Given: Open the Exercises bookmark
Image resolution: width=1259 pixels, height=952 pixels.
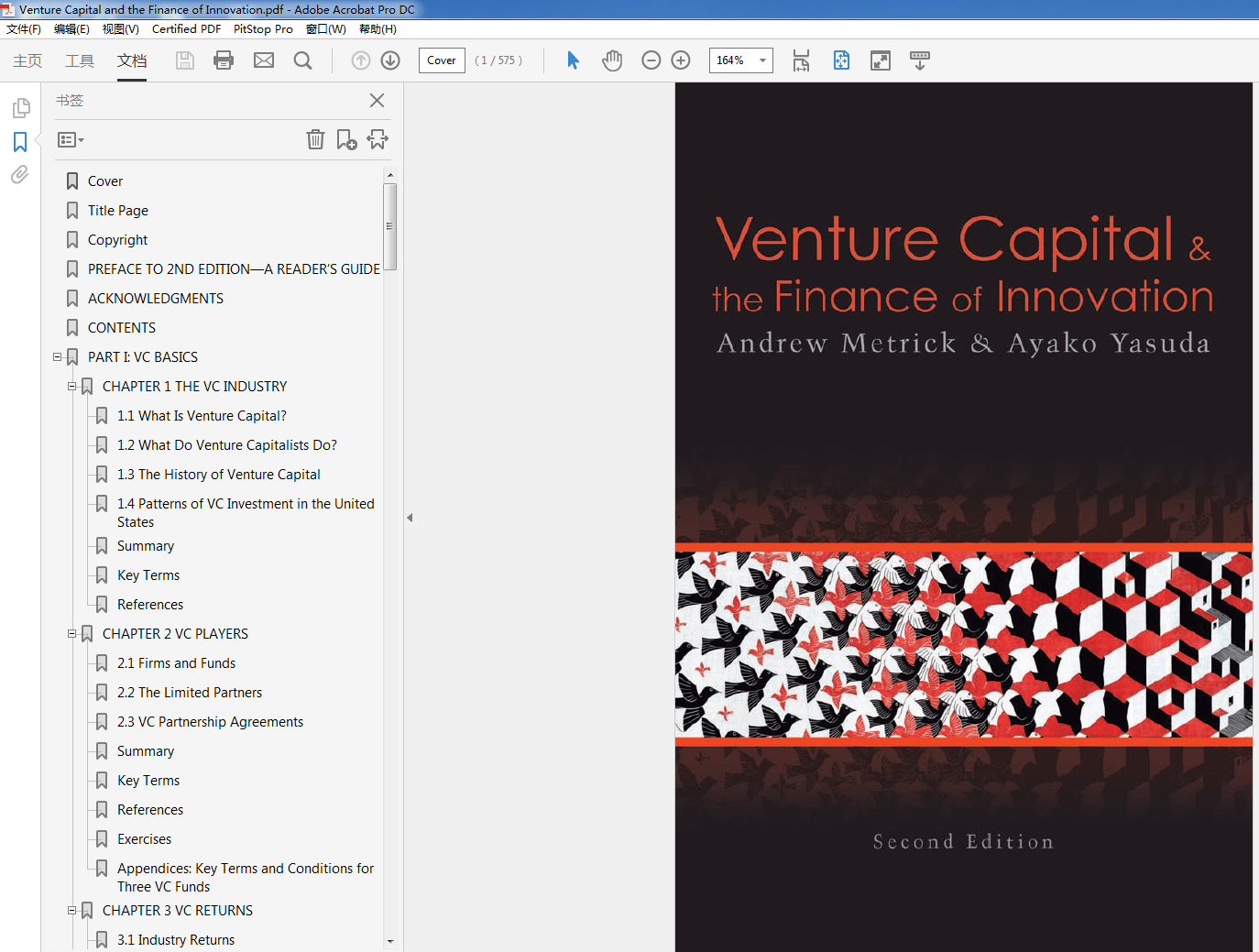Looking at the screenshot, I should [144, 839].
